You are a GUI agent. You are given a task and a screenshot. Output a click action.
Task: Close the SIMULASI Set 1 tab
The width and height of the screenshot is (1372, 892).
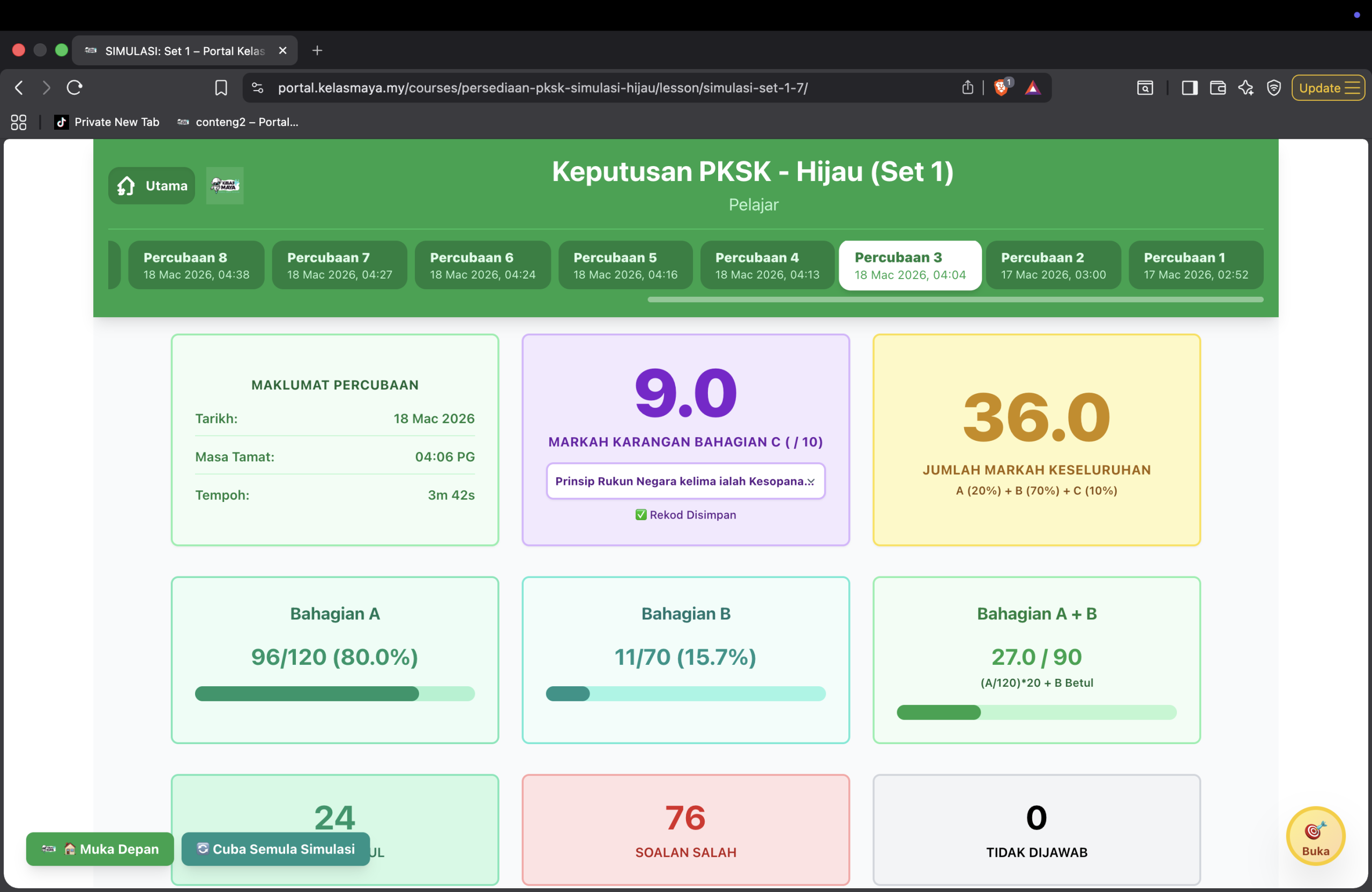282,51
